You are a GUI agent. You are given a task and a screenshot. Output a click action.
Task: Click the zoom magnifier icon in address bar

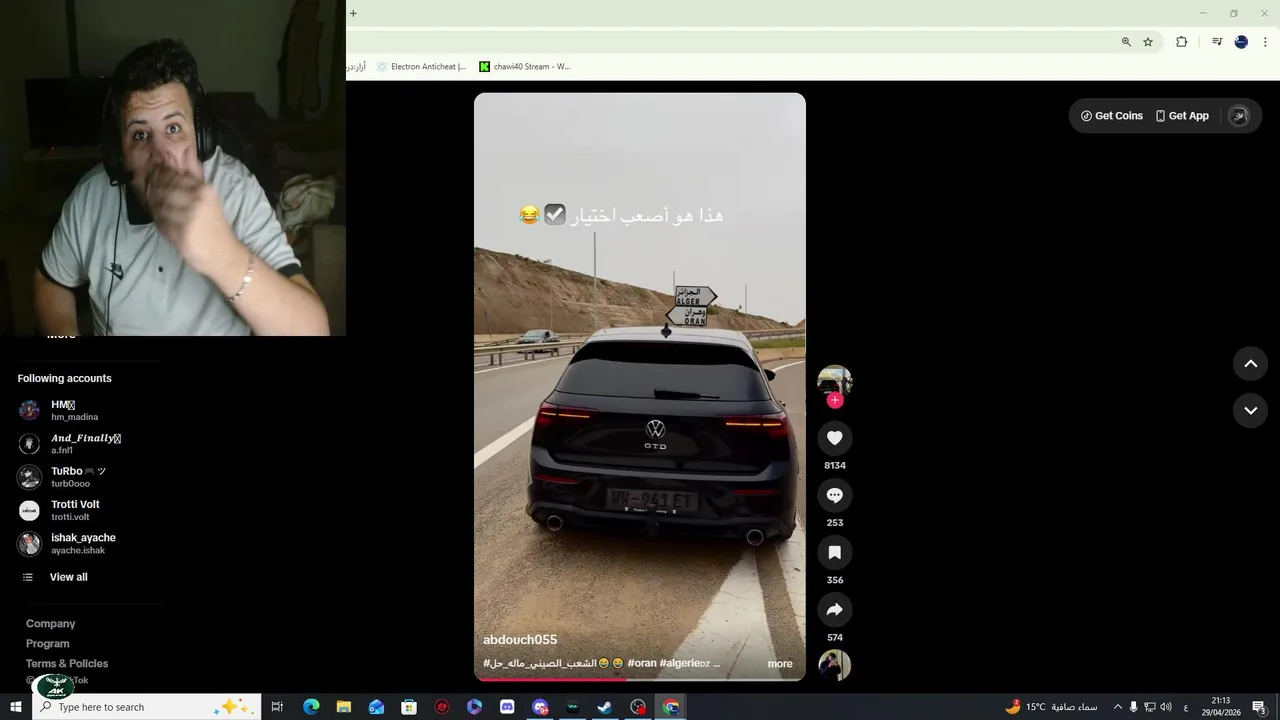(x=1126, y=42)
